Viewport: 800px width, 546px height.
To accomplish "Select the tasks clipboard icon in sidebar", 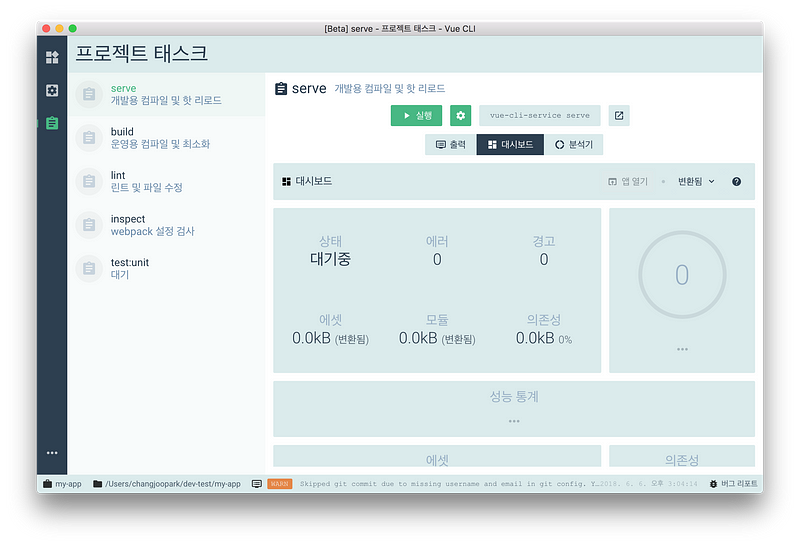I will coord(52,123).
